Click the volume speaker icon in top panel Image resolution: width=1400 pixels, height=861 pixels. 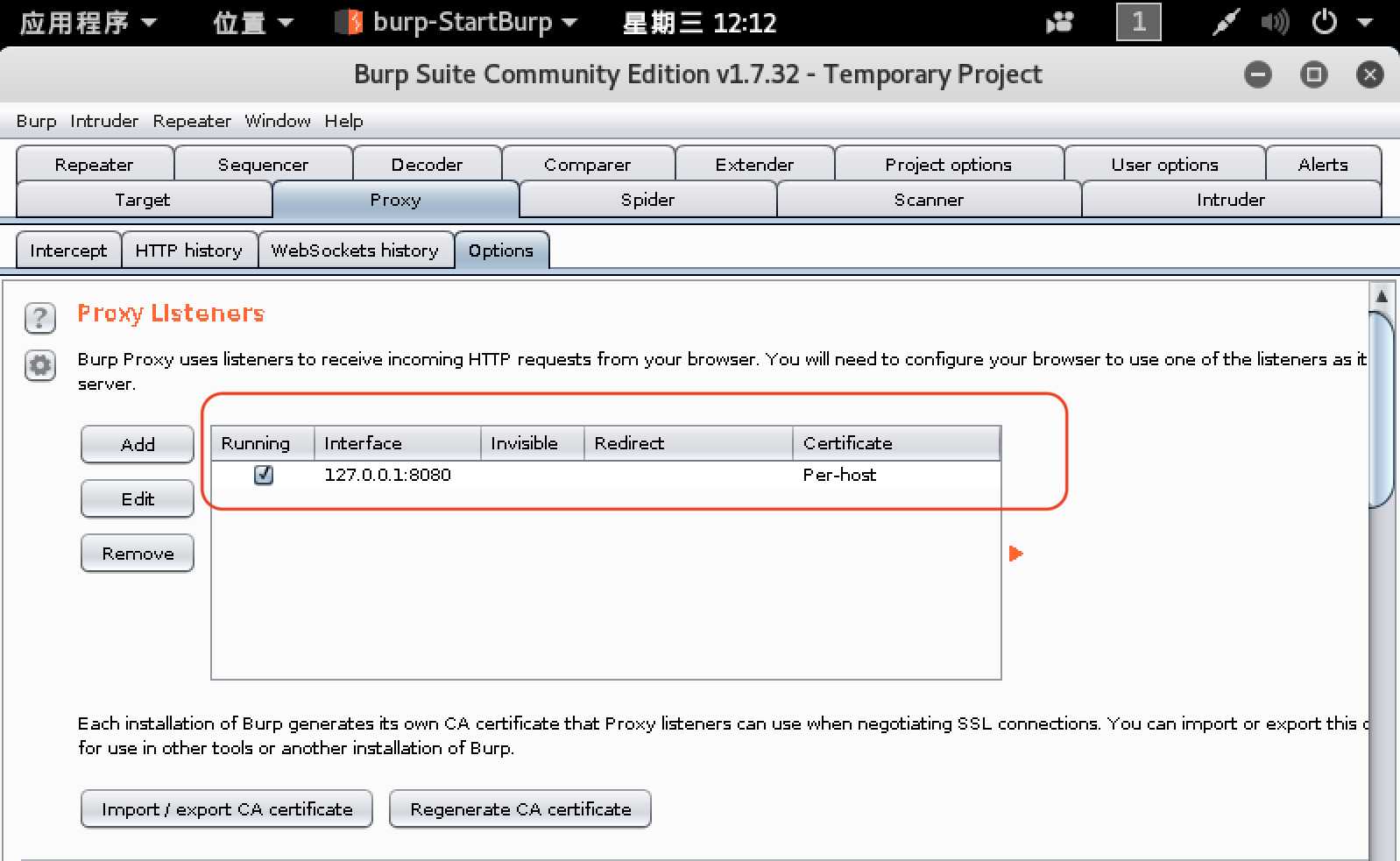tap(1274, 22)
